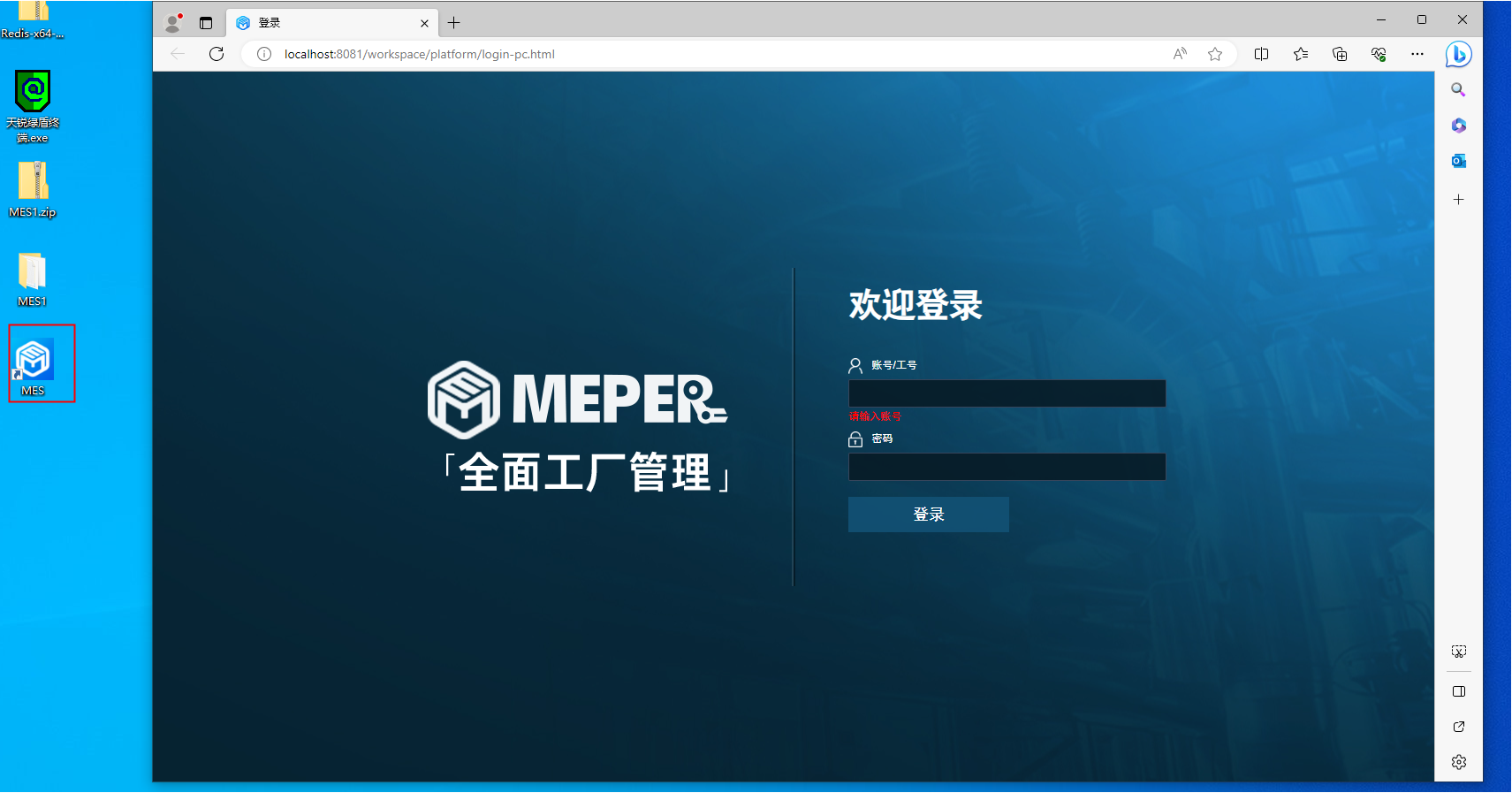View site information icon in address bar

(x=263, y=54)
